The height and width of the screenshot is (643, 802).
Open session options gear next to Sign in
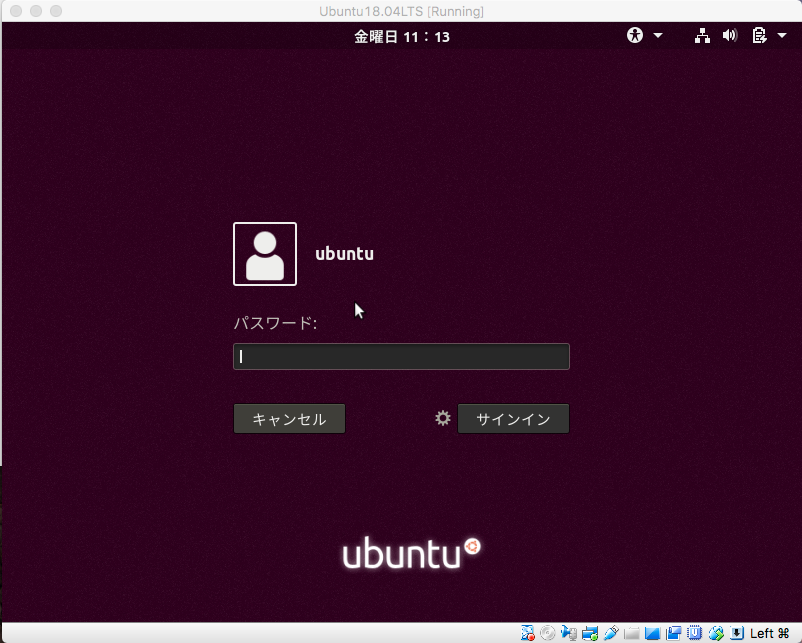pos(443,418)
